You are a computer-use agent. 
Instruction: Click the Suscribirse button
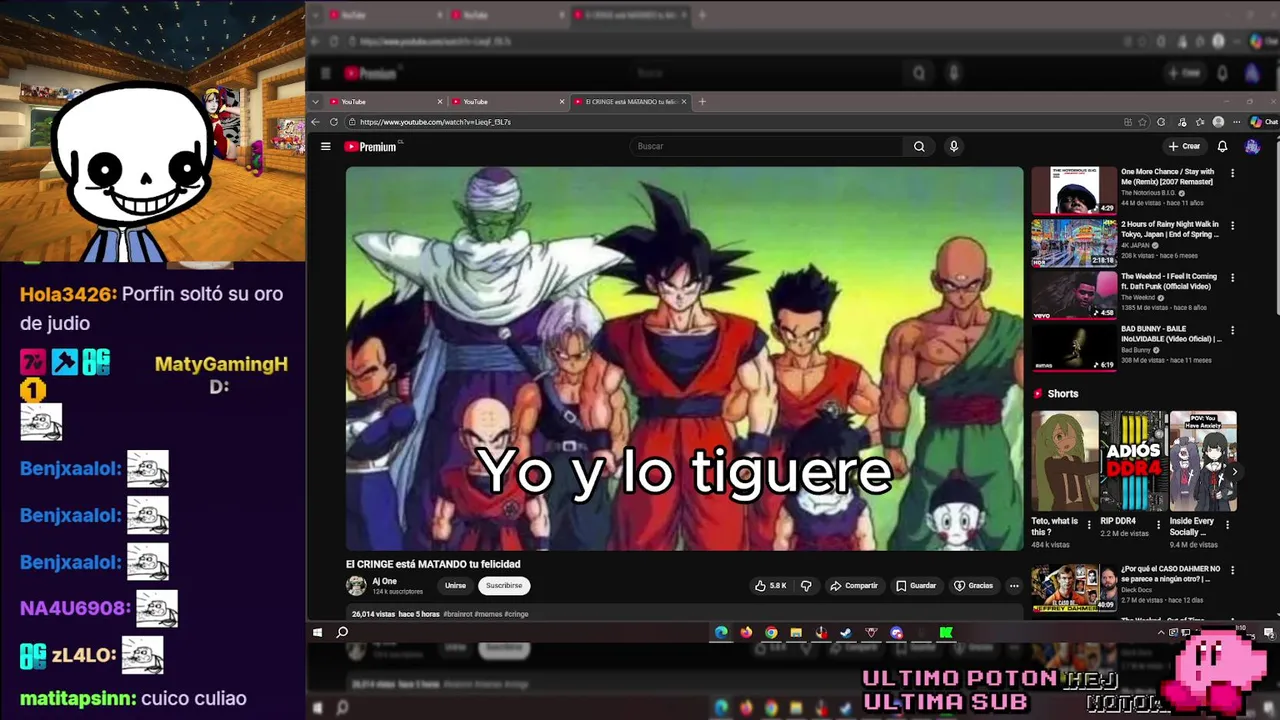pyautogui.click(x=504, y=586)
